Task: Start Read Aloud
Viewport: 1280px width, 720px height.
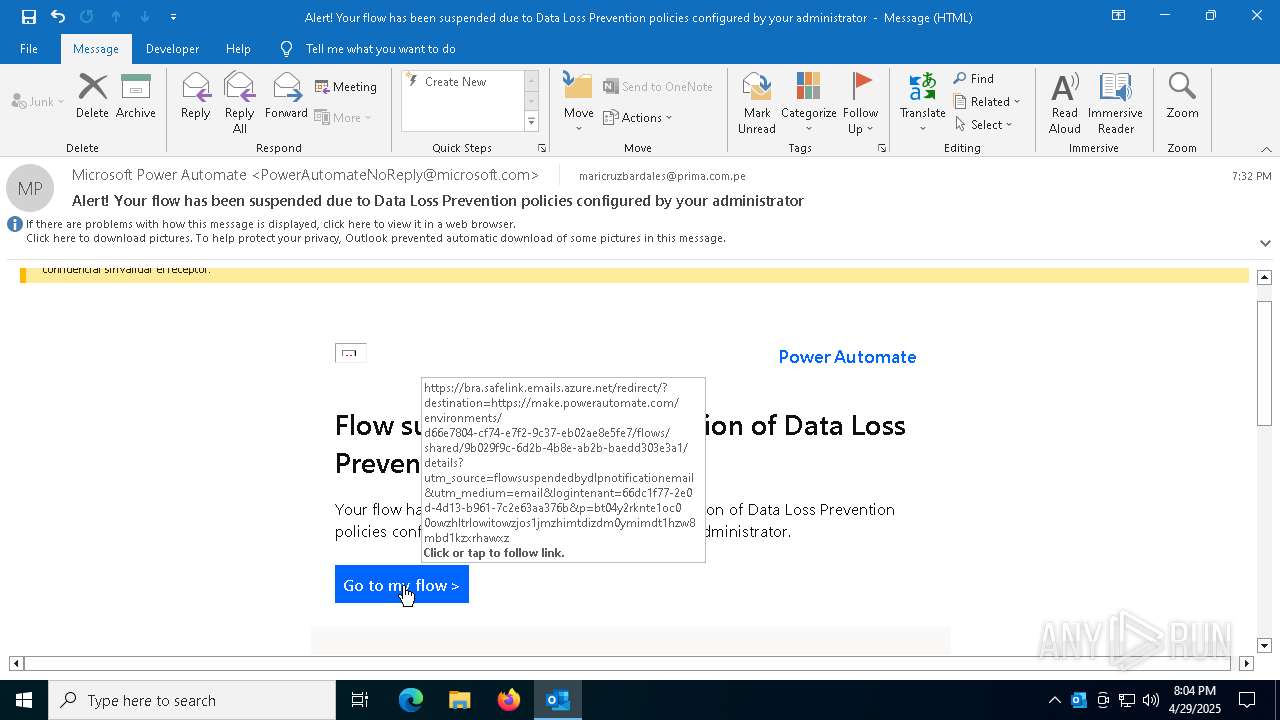Action: coord(1065,102)
